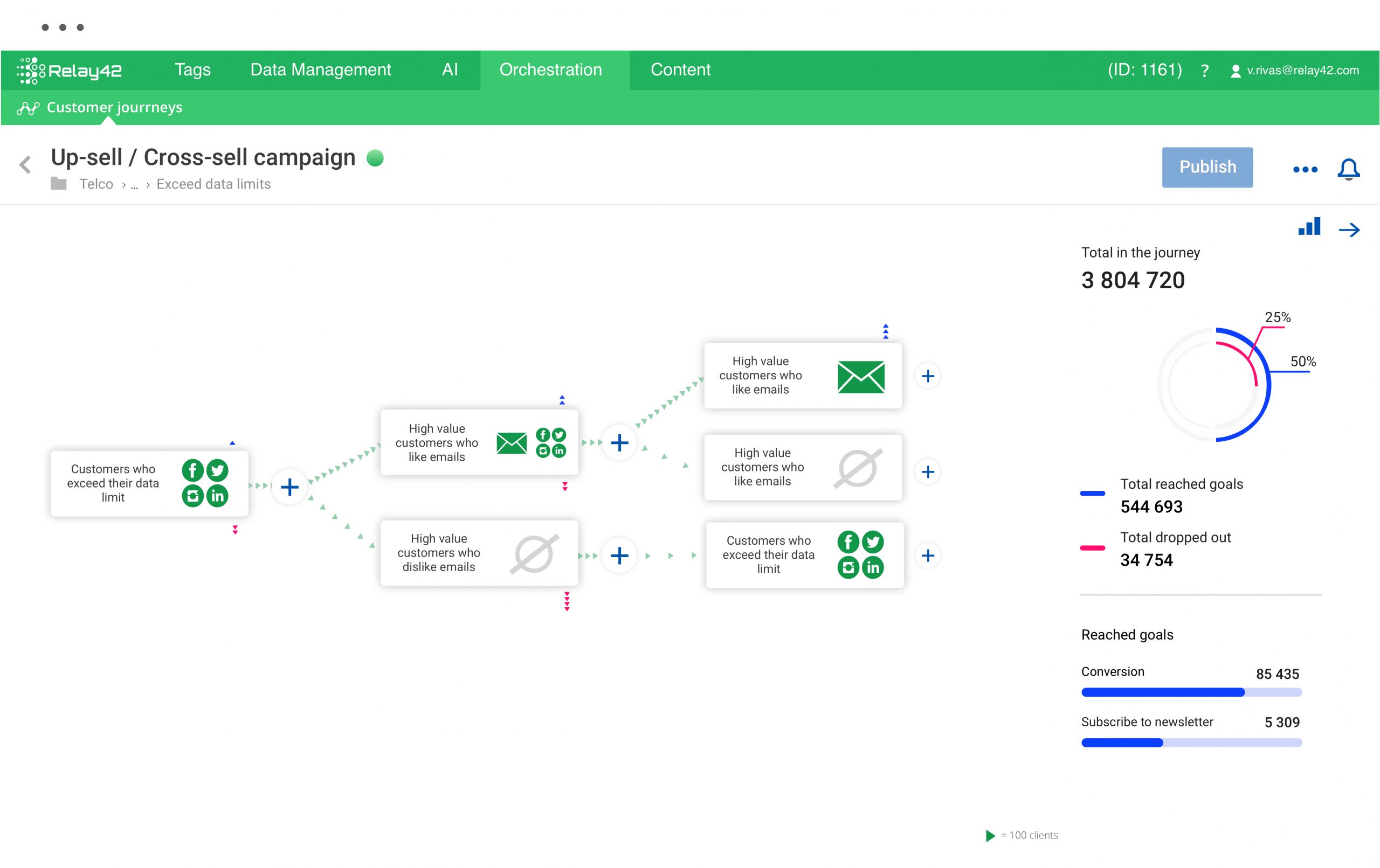Screen dimensions: 1380x868
Task: Click the Conversion progress bar
Action: coord(1191,692)
